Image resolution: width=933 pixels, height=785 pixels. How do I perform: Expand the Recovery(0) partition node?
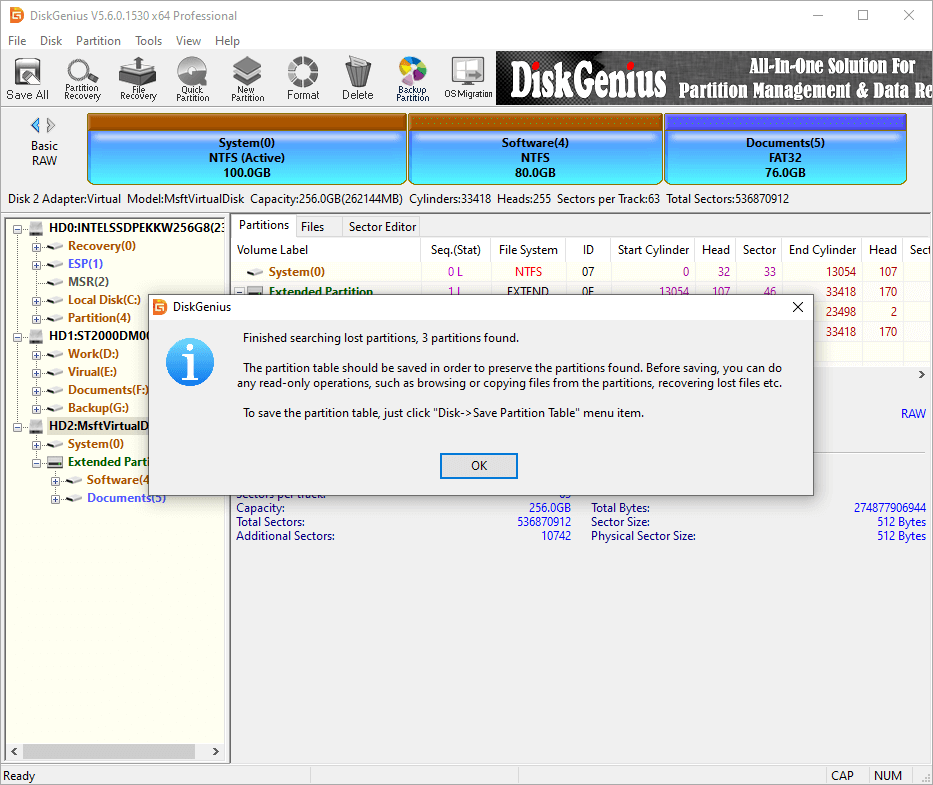tap(36, 247)
